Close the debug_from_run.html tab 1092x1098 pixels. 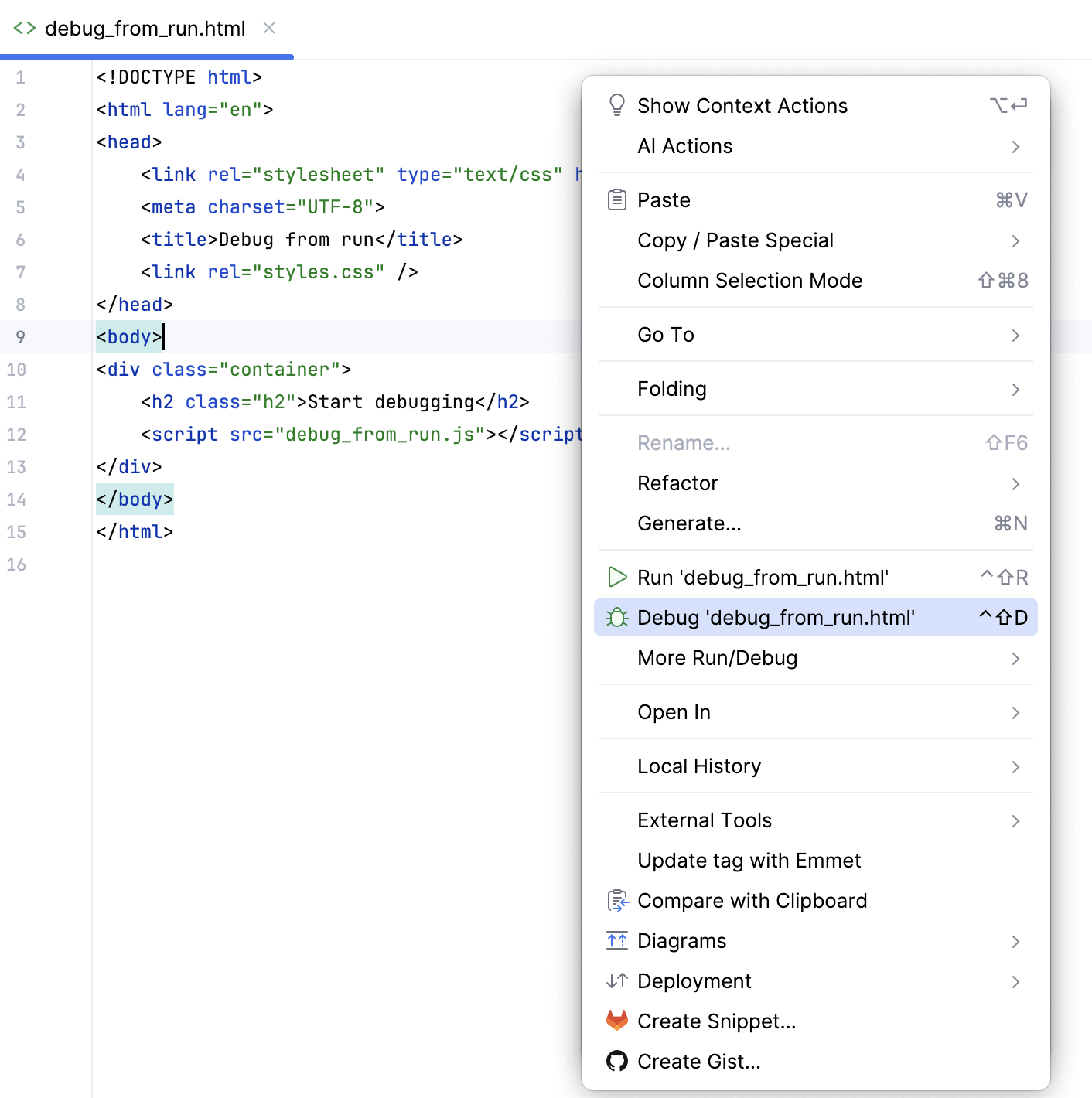[268, 28]
